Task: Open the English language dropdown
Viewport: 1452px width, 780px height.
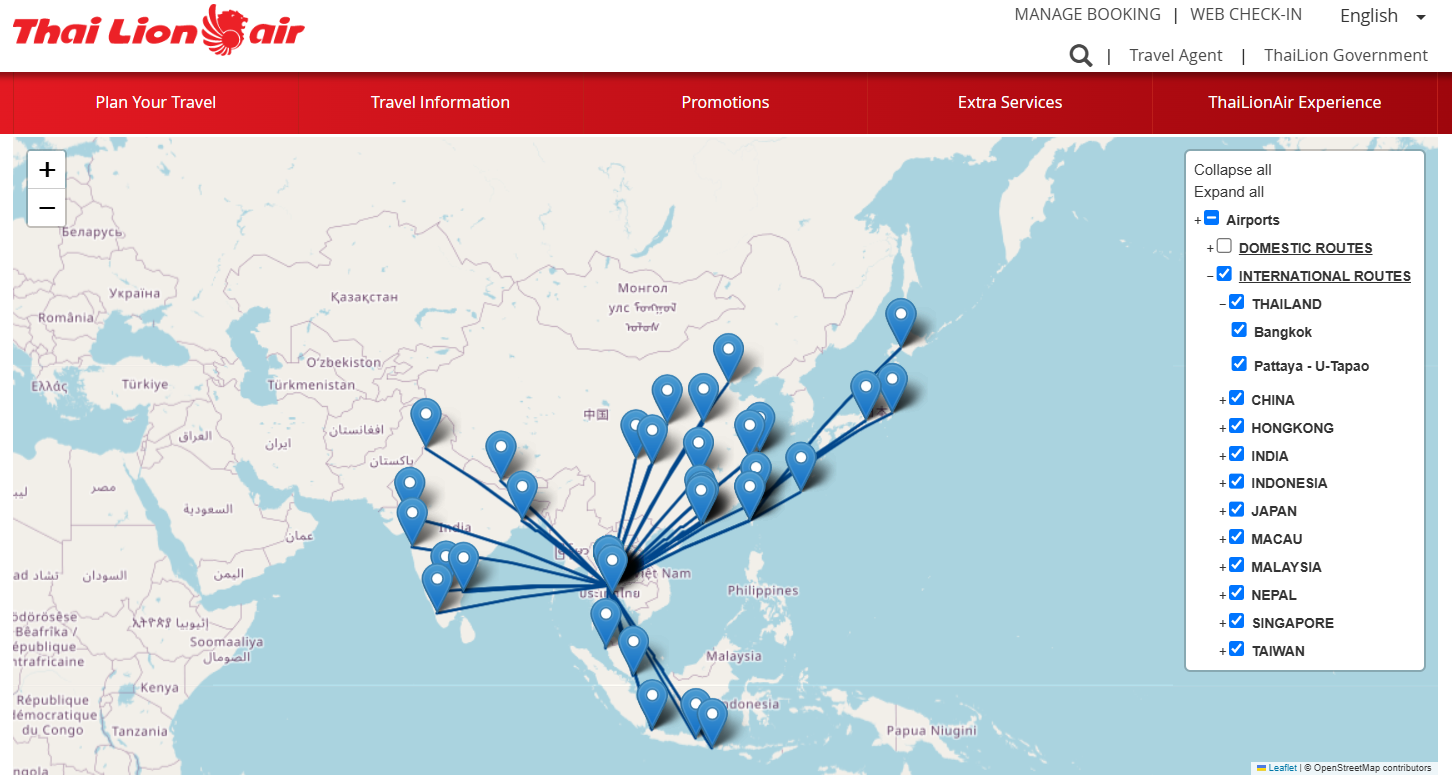Action: point(1382,16)
